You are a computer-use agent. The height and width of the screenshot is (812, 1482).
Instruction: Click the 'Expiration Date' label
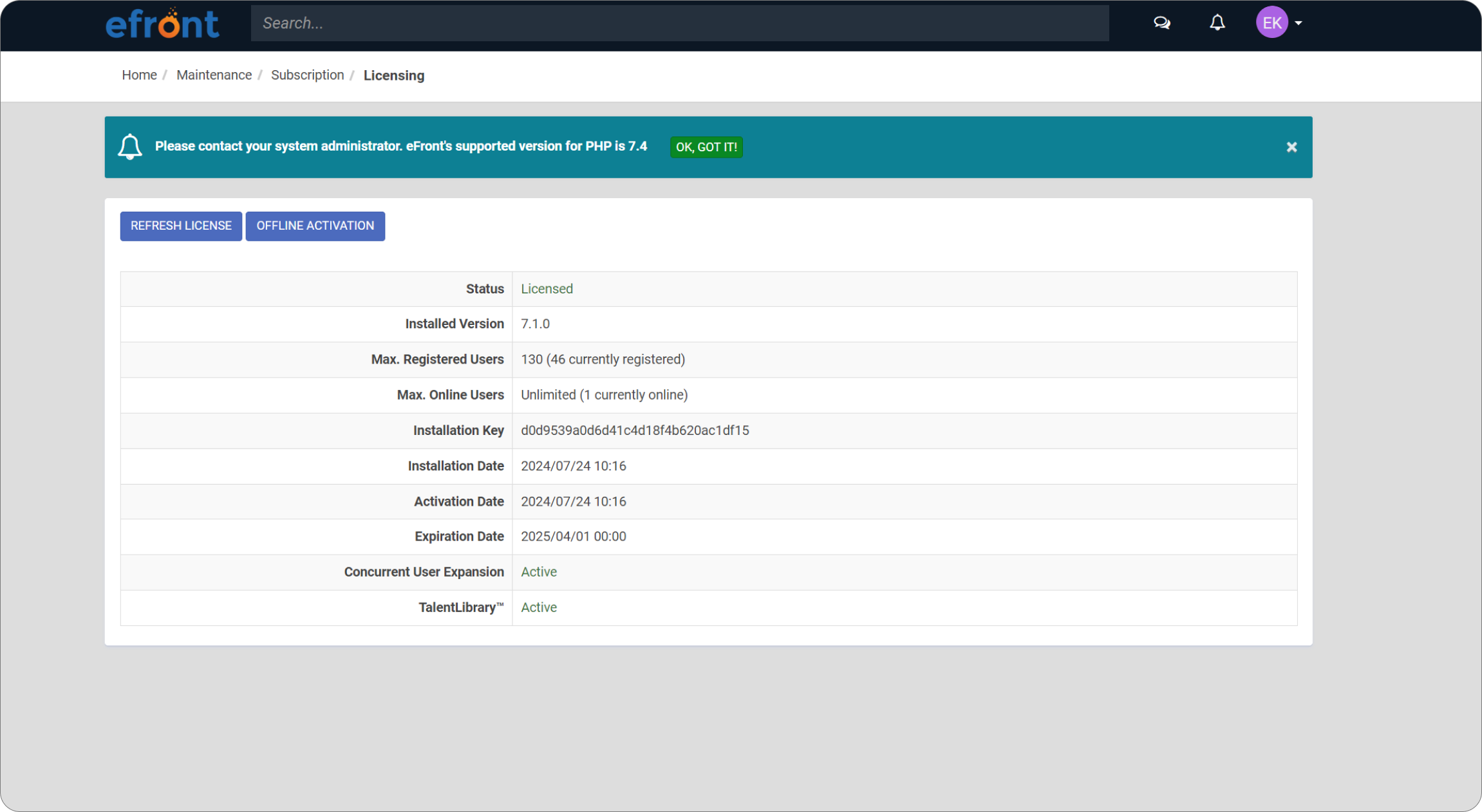coord(459,537)
